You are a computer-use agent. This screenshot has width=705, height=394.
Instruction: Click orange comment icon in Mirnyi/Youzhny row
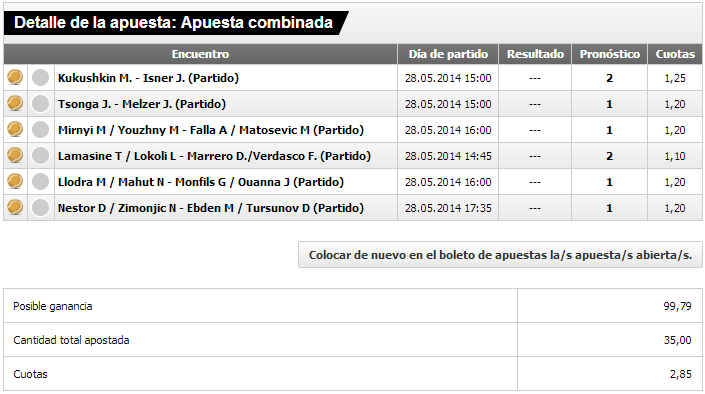tap(15, 130)
